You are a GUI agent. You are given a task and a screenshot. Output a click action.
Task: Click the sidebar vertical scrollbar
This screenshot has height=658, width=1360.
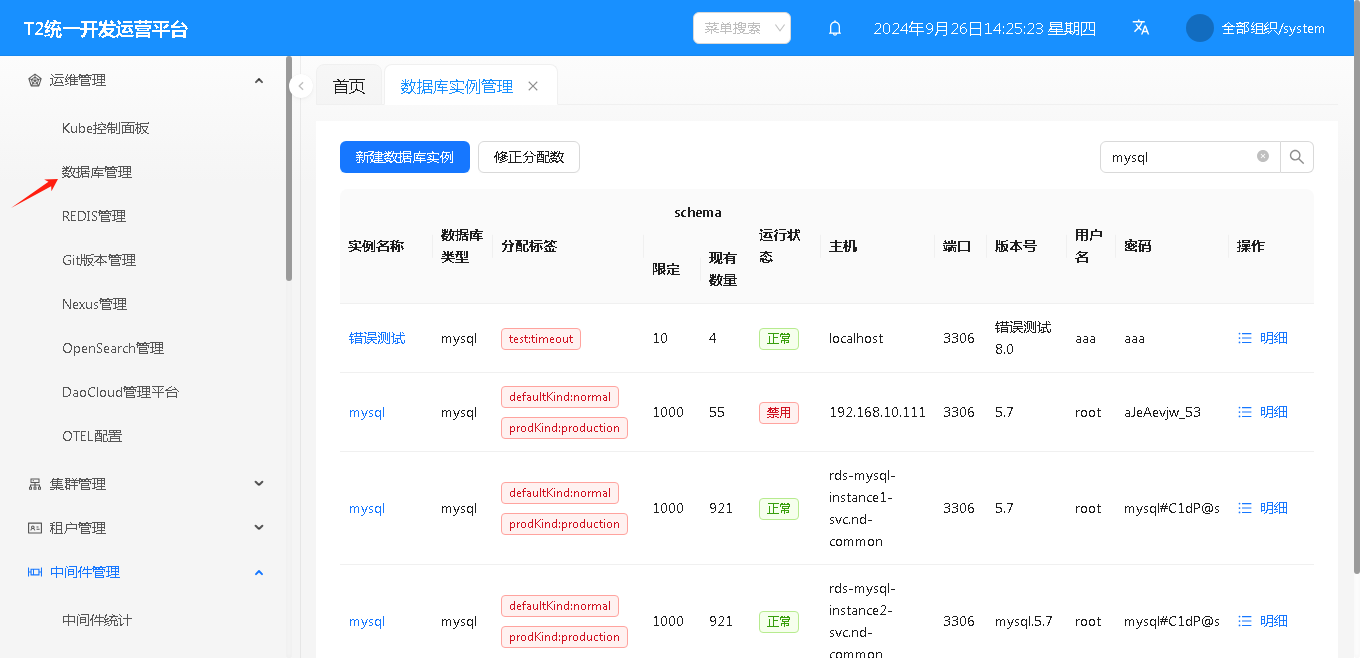pyautogui.click(x=289, y=170)
